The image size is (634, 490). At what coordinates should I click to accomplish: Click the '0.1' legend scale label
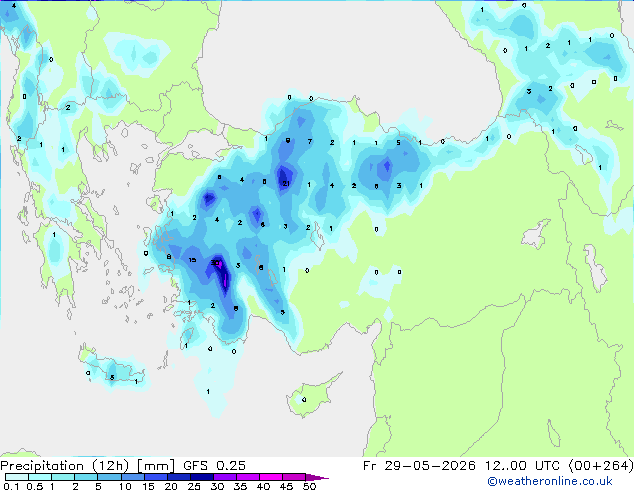tap(11, 486)
